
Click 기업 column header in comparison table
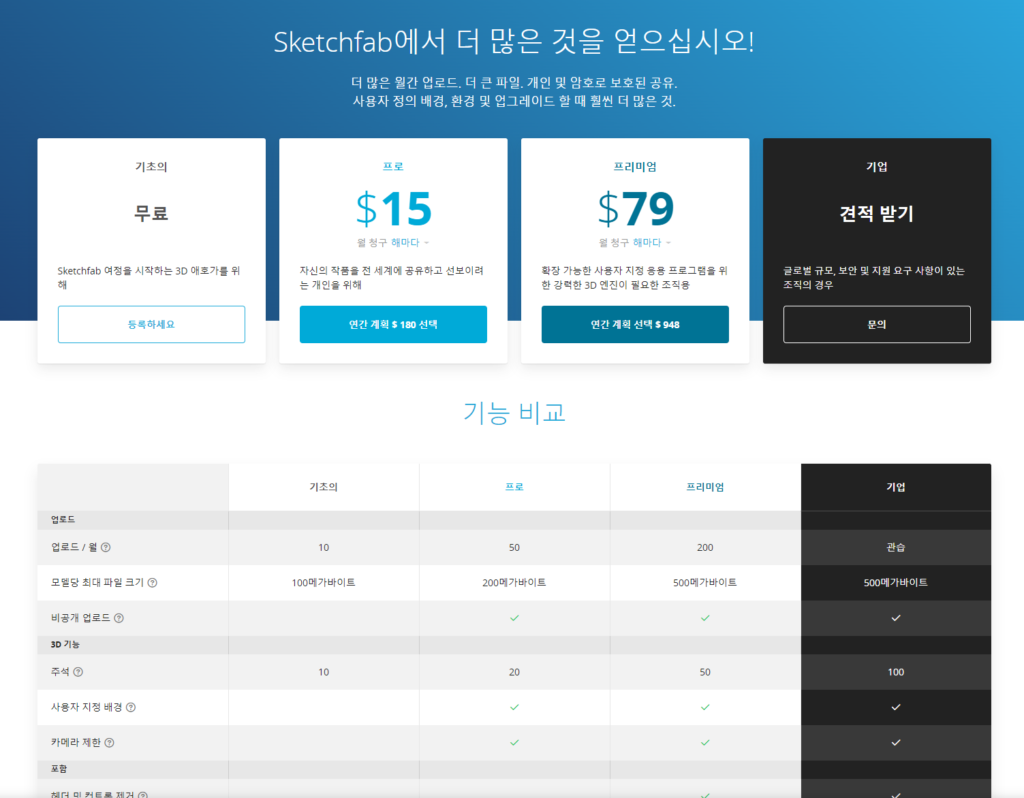point(896,487)
